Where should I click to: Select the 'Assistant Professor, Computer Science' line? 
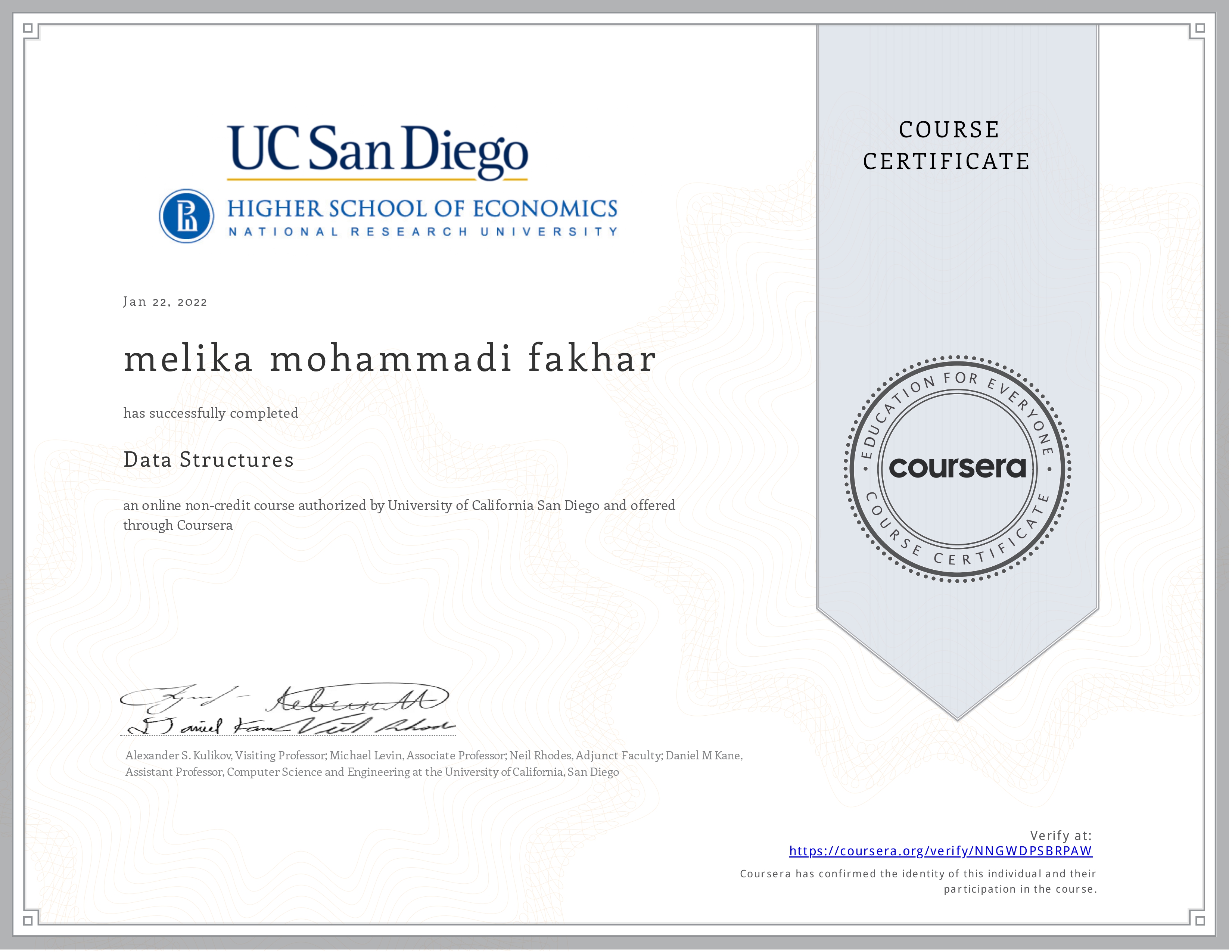click(x=372, y=772)
